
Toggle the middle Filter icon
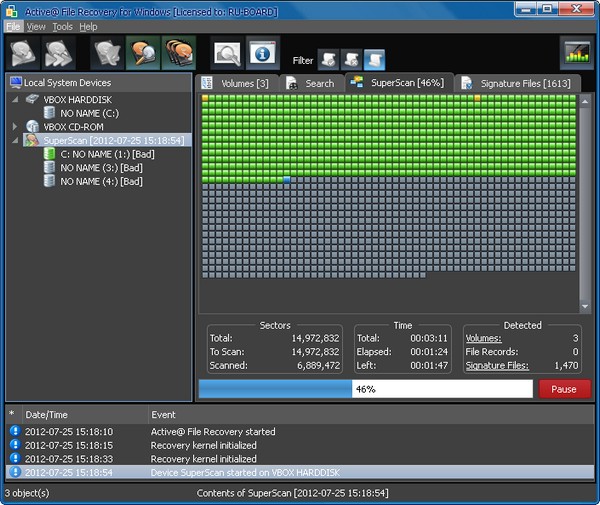click(351, 60)
